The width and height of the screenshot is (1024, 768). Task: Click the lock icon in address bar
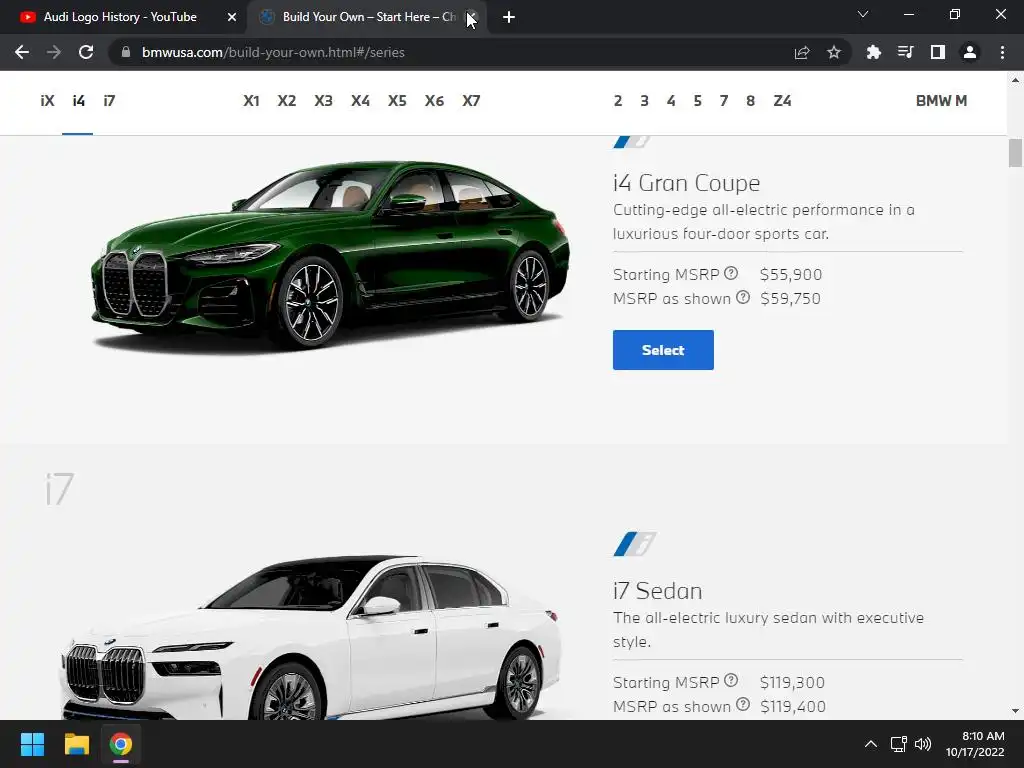126,52
